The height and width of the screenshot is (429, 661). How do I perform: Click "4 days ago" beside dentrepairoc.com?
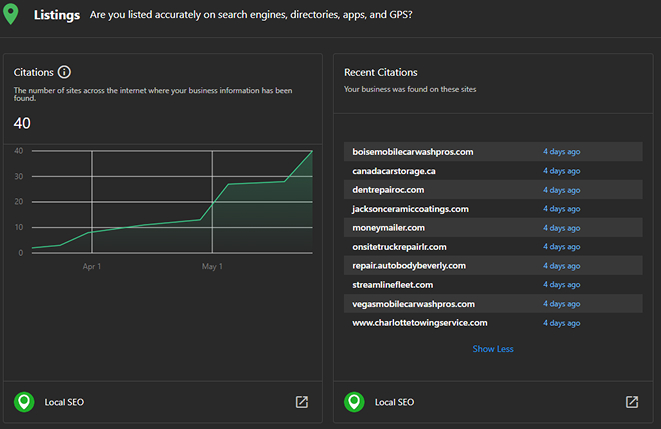(x=561, y=190)
